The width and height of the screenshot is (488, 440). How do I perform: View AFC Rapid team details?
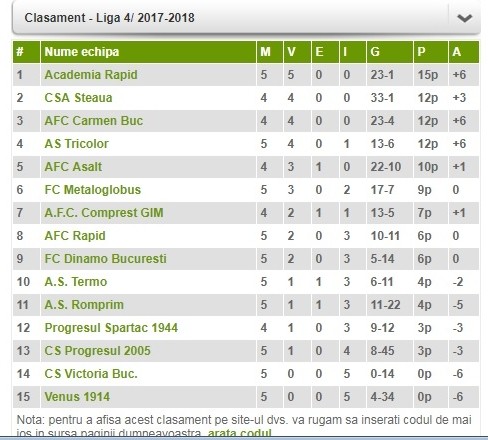point(75,236)
